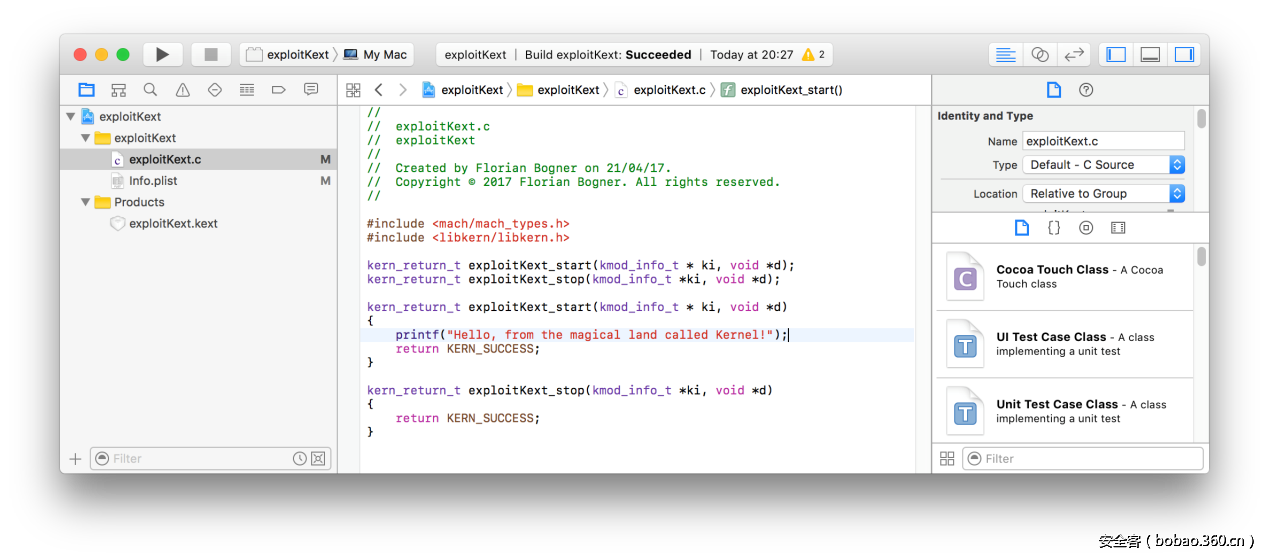The width and height of the screenshot is (1269, 559).
Task: Show the Issue navigator warning icon
Action: pyautogui.click(x=182, y=90)
